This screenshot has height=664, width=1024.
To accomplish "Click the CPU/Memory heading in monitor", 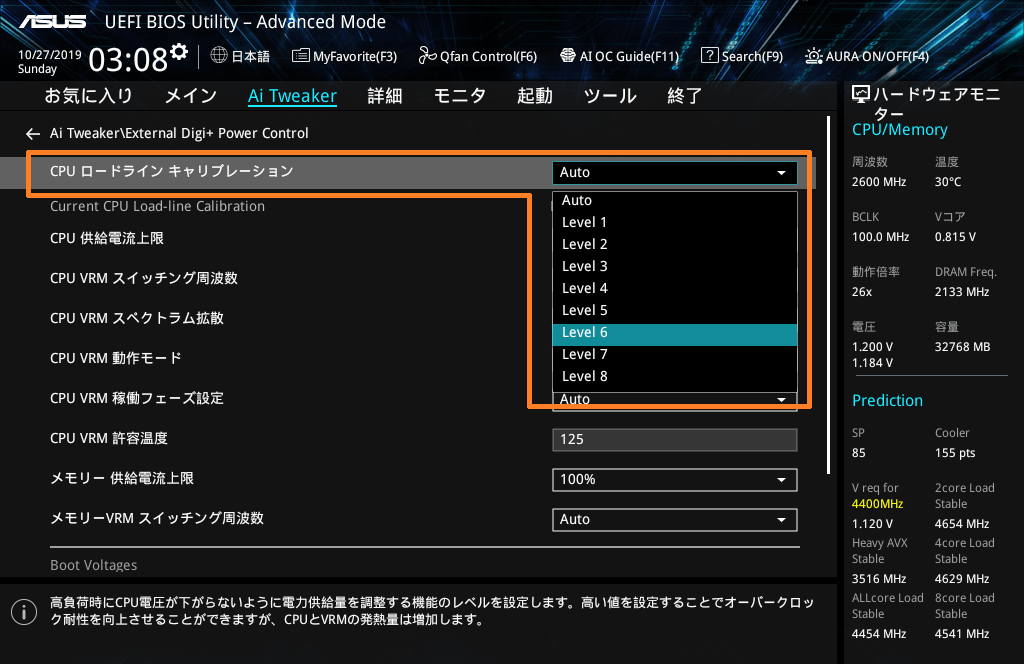I will coord(899,130).
